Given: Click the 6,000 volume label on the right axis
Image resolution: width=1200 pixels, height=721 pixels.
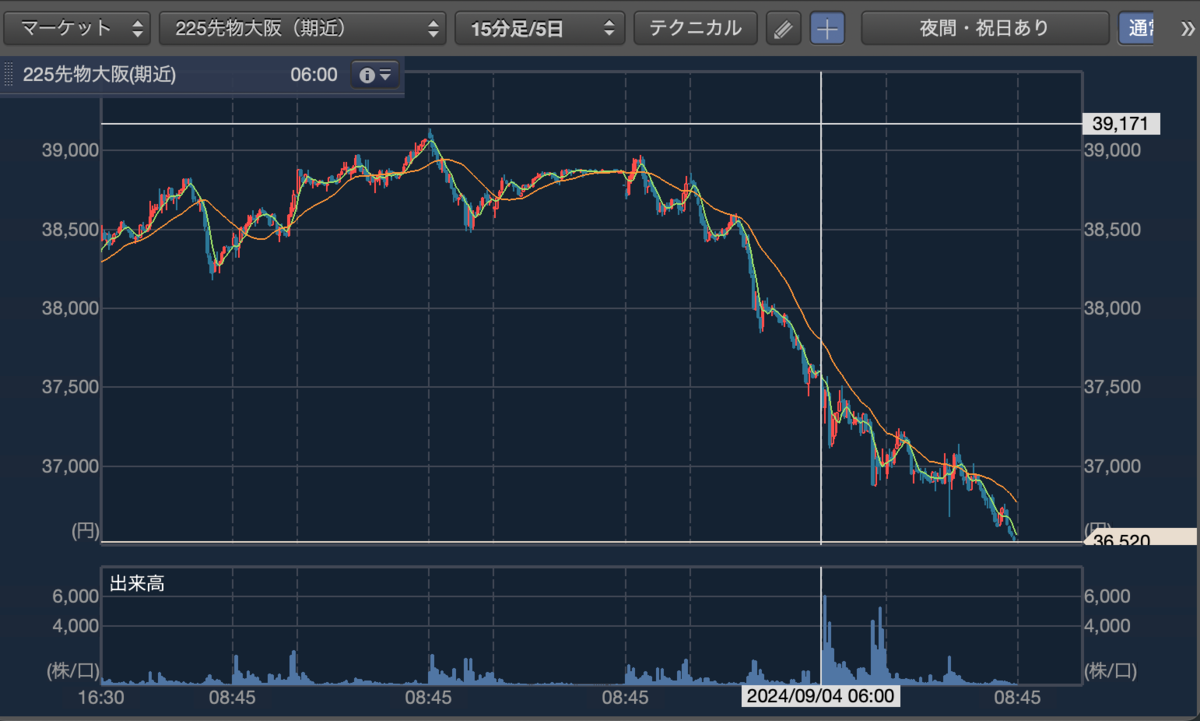Looking at the screenshot, I should (x=1109, y=596).
